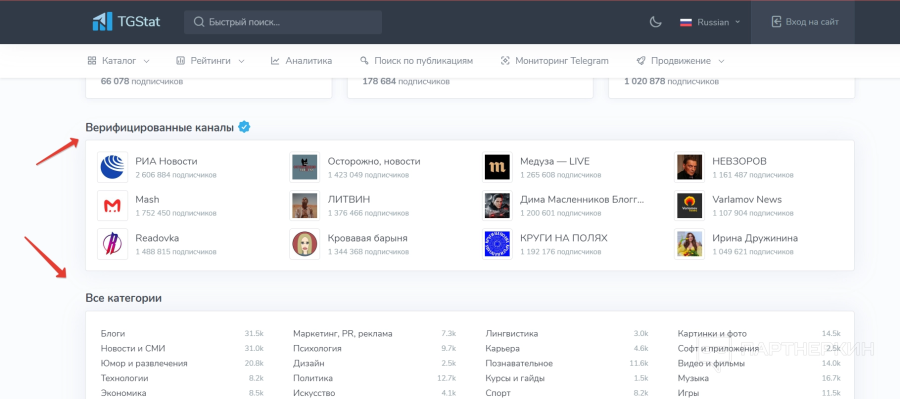Select the Познавательное category
This screenshot has width=900, height=399.
click(x=519, y=363)
